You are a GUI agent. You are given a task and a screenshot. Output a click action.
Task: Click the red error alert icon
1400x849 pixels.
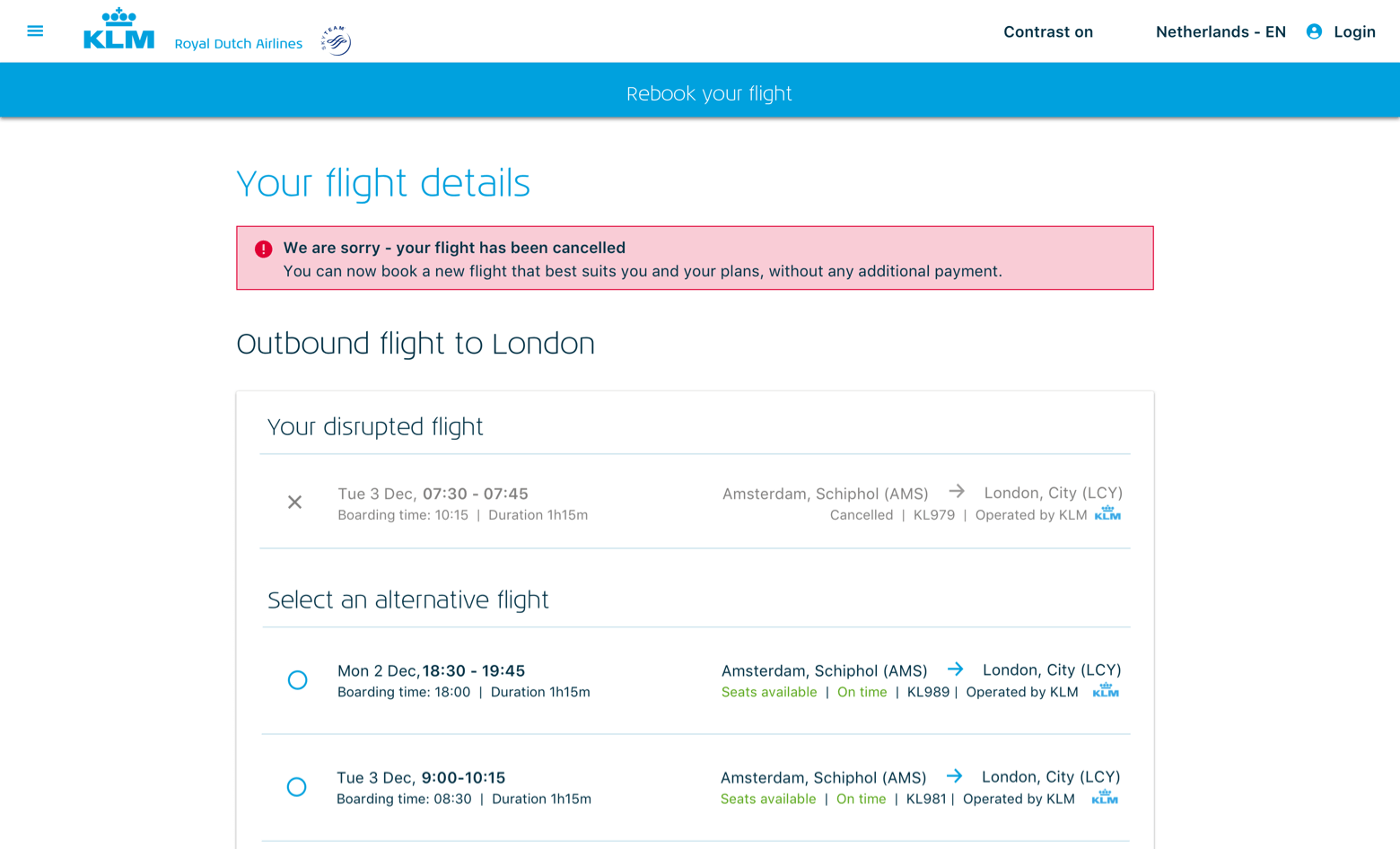point(263,249)
